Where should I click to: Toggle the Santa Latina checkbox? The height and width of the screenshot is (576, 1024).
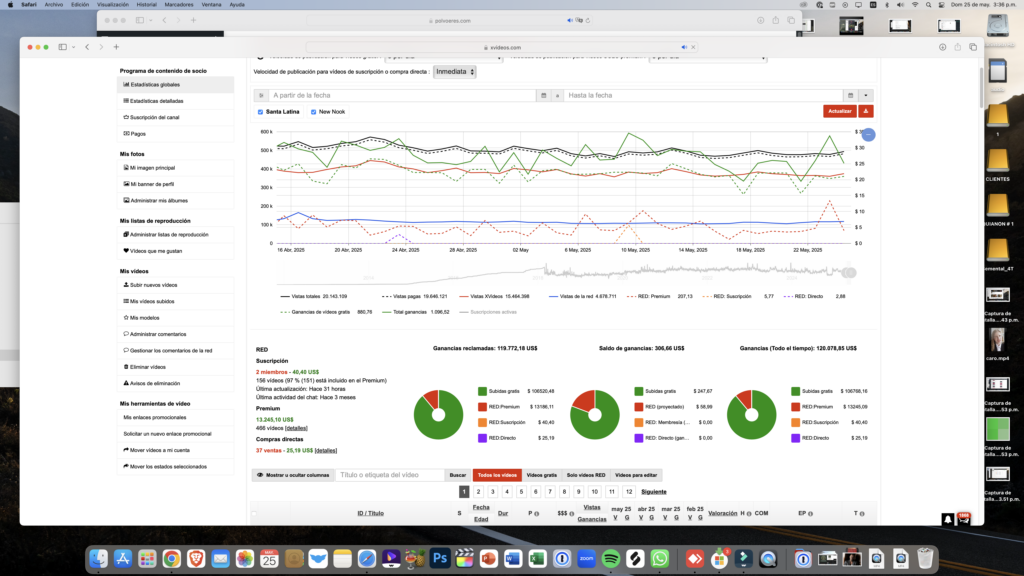click(261, 112)
